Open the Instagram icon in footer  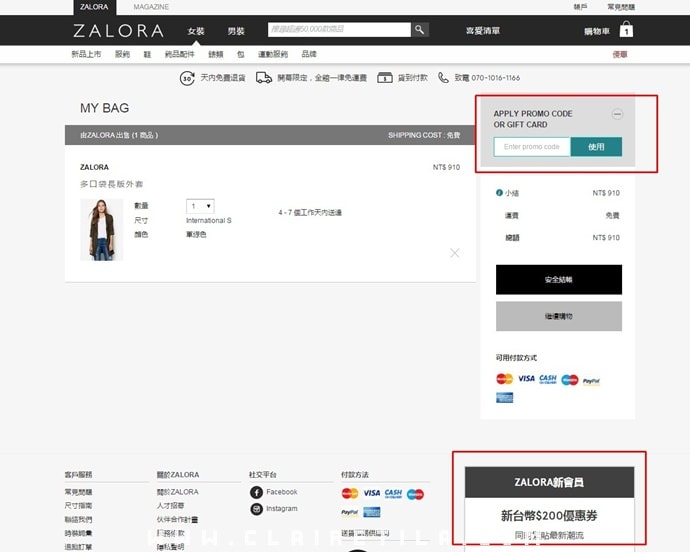tap(256, 509)
